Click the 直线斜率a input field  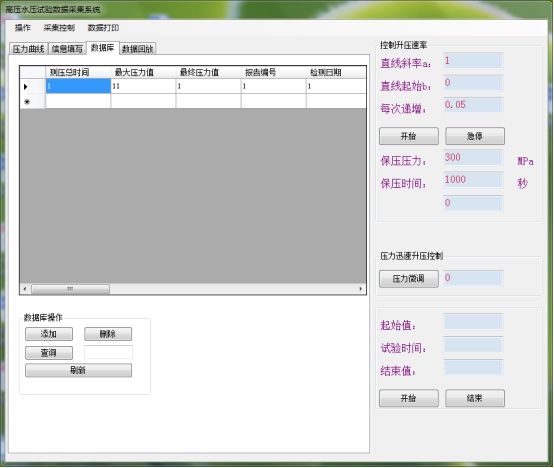click(x=473, y=61)
